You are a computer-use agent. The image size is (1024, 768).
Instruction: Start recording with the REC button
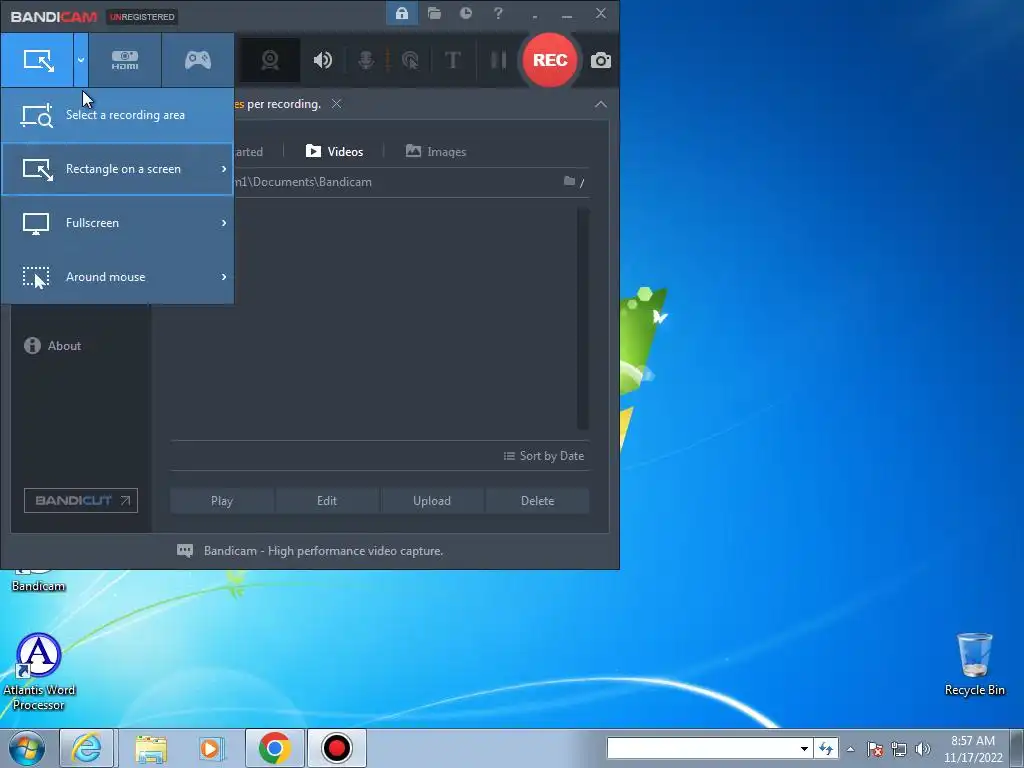(x=550, y=60)
